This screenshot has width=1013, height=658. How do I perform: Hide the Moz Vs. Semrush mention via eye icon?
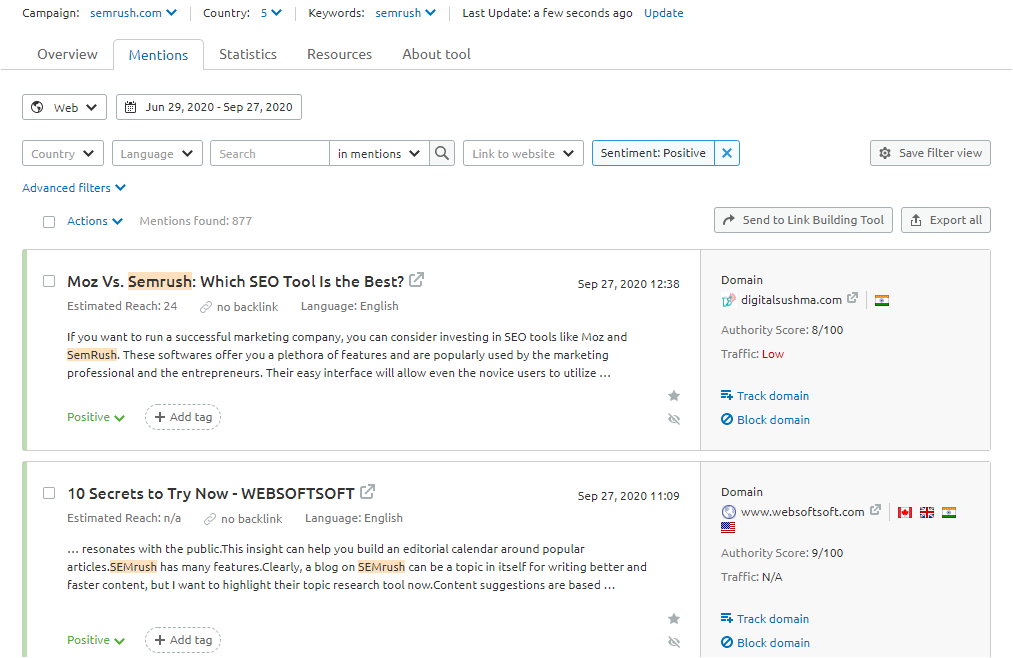click(x=674, y=419)
